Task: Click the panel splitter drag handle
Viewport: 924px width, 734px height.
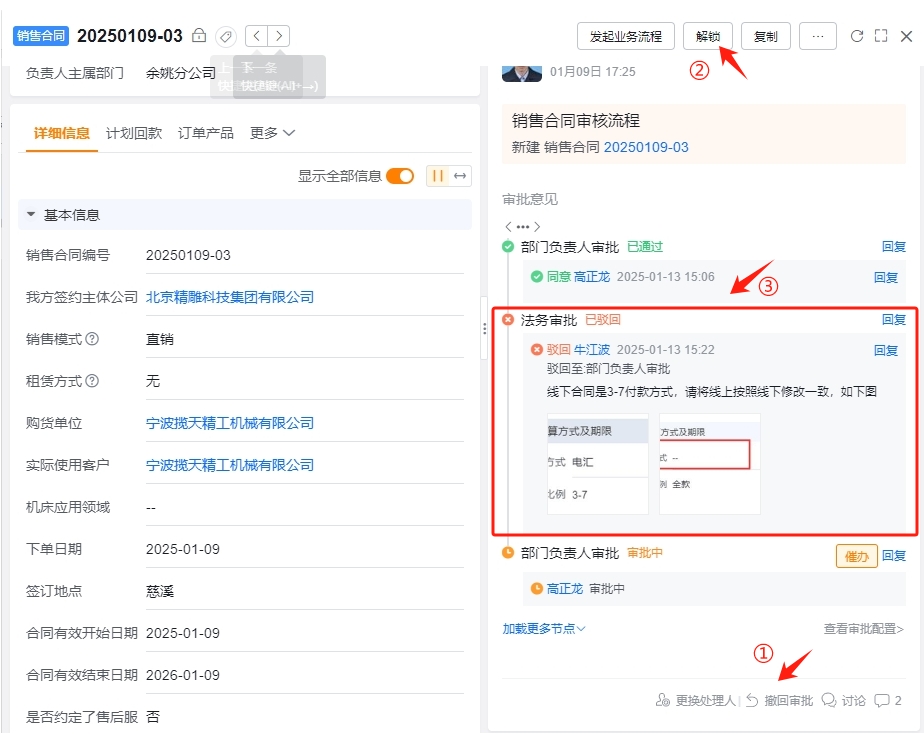Action: click(x=484, y=329)
